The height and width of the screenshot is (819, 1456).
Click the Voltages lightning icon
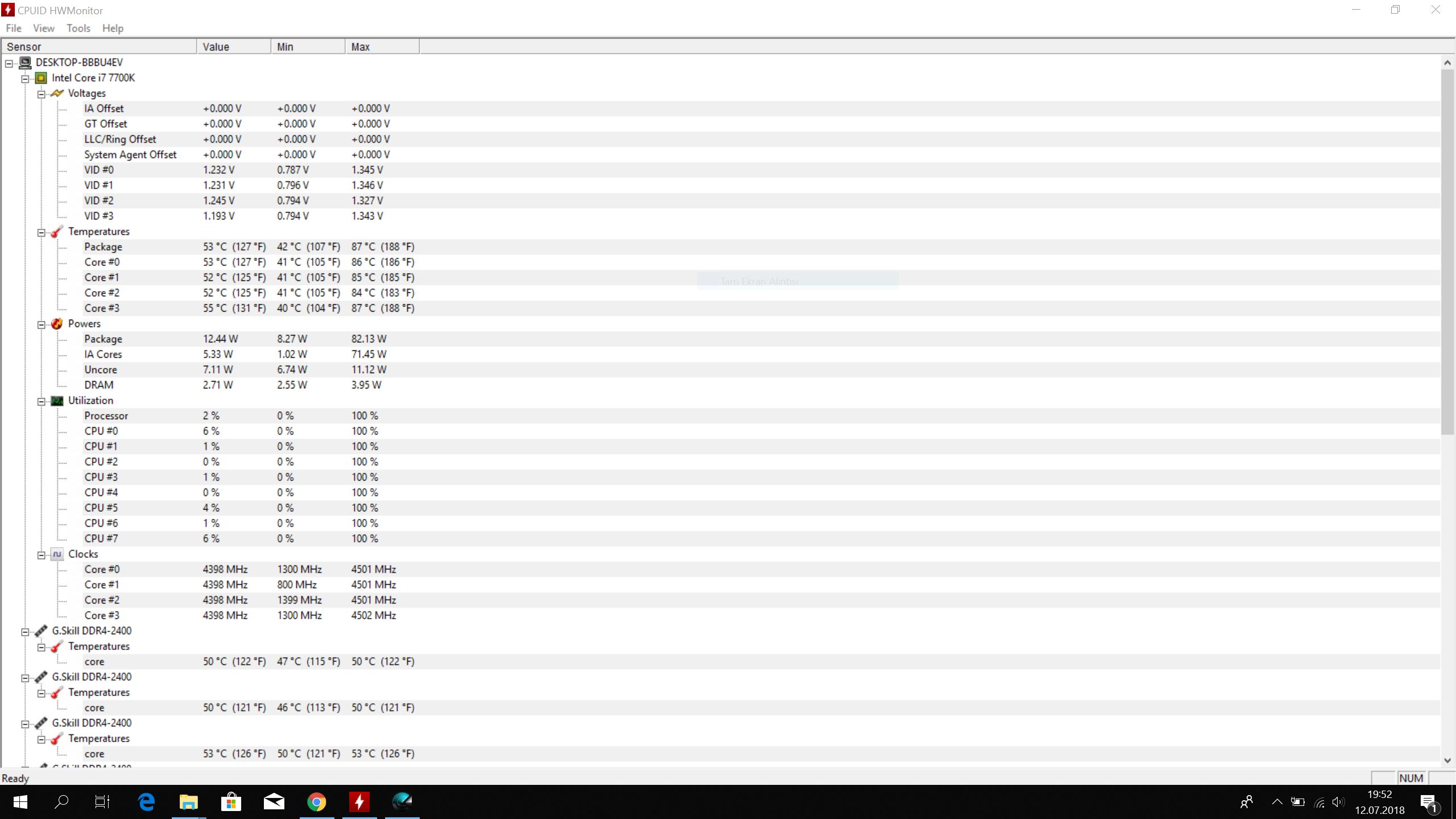(x=57, y=93)
